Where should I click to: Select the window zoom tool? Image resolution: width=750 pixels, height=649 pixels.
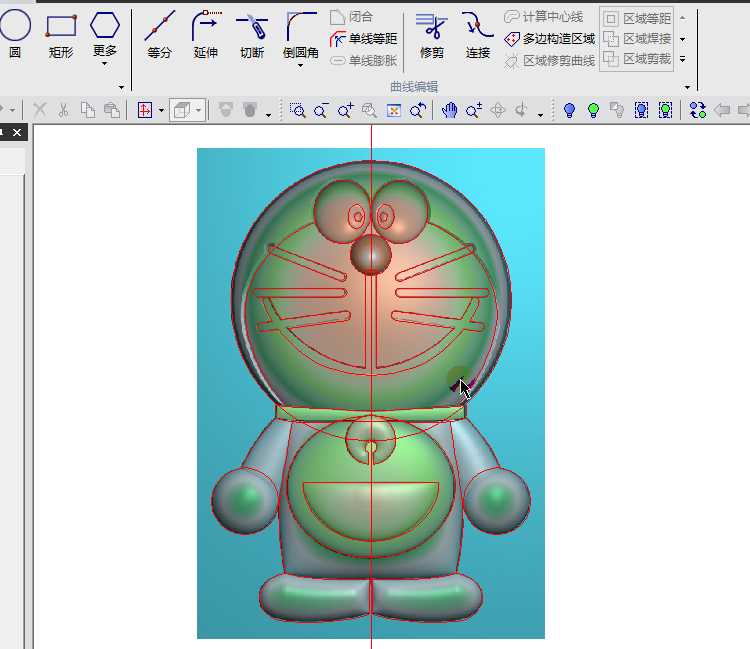[x=298, y=110]
